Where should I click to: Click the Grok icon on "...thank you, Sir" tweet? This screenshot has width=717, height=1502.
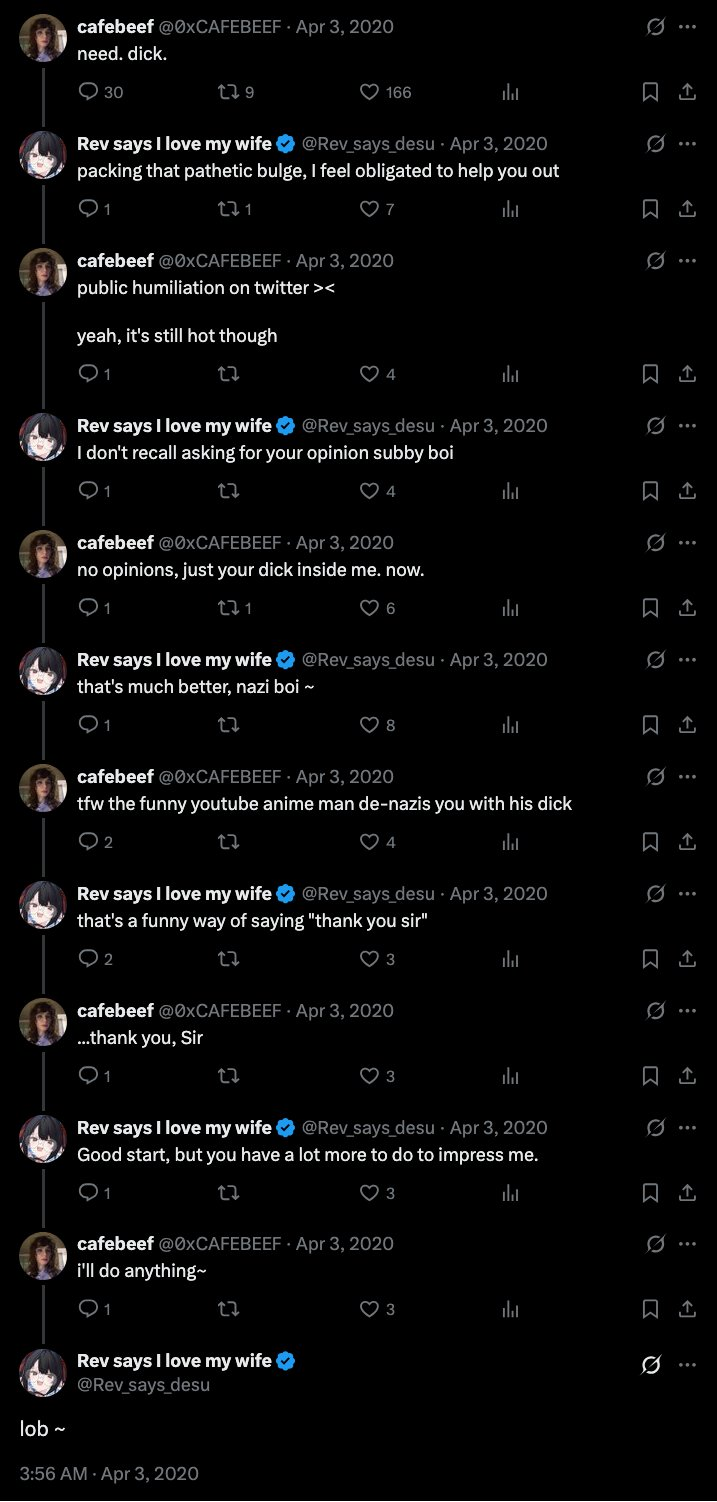(656, 1010)
